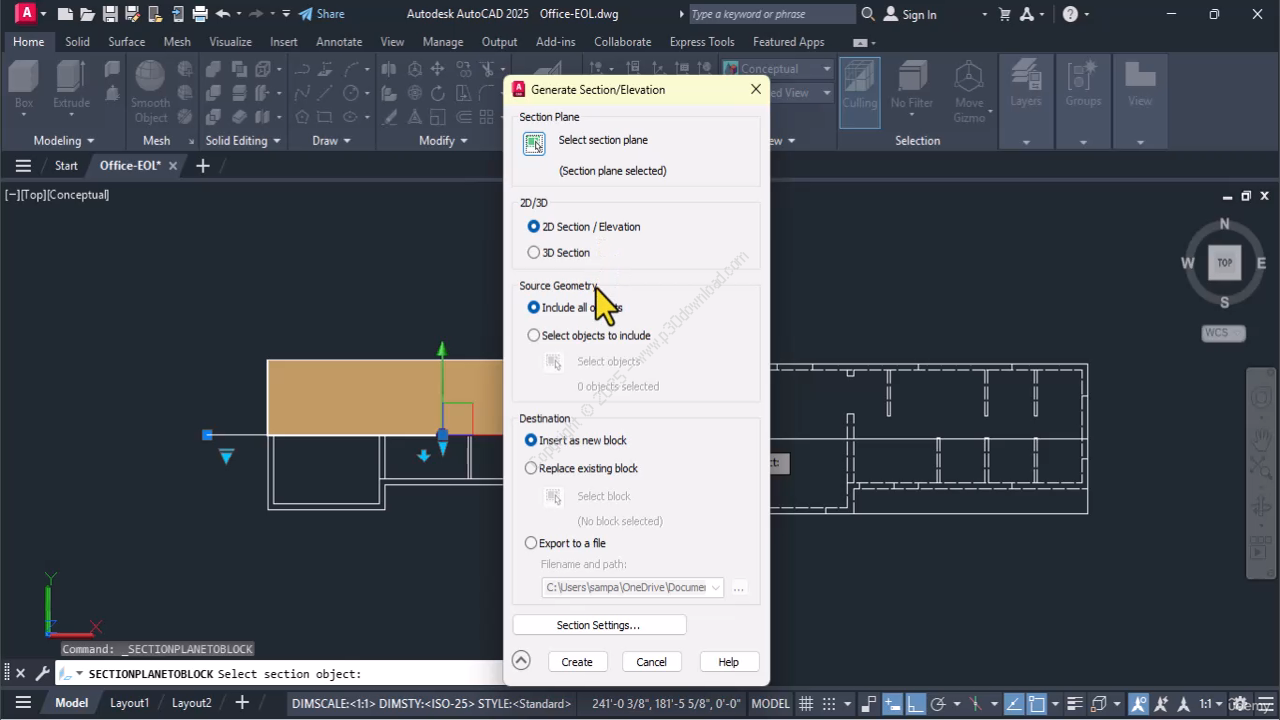Open the Sign In dropdown arrow
The image size is (1280, 720).
[x=984, y=14]
